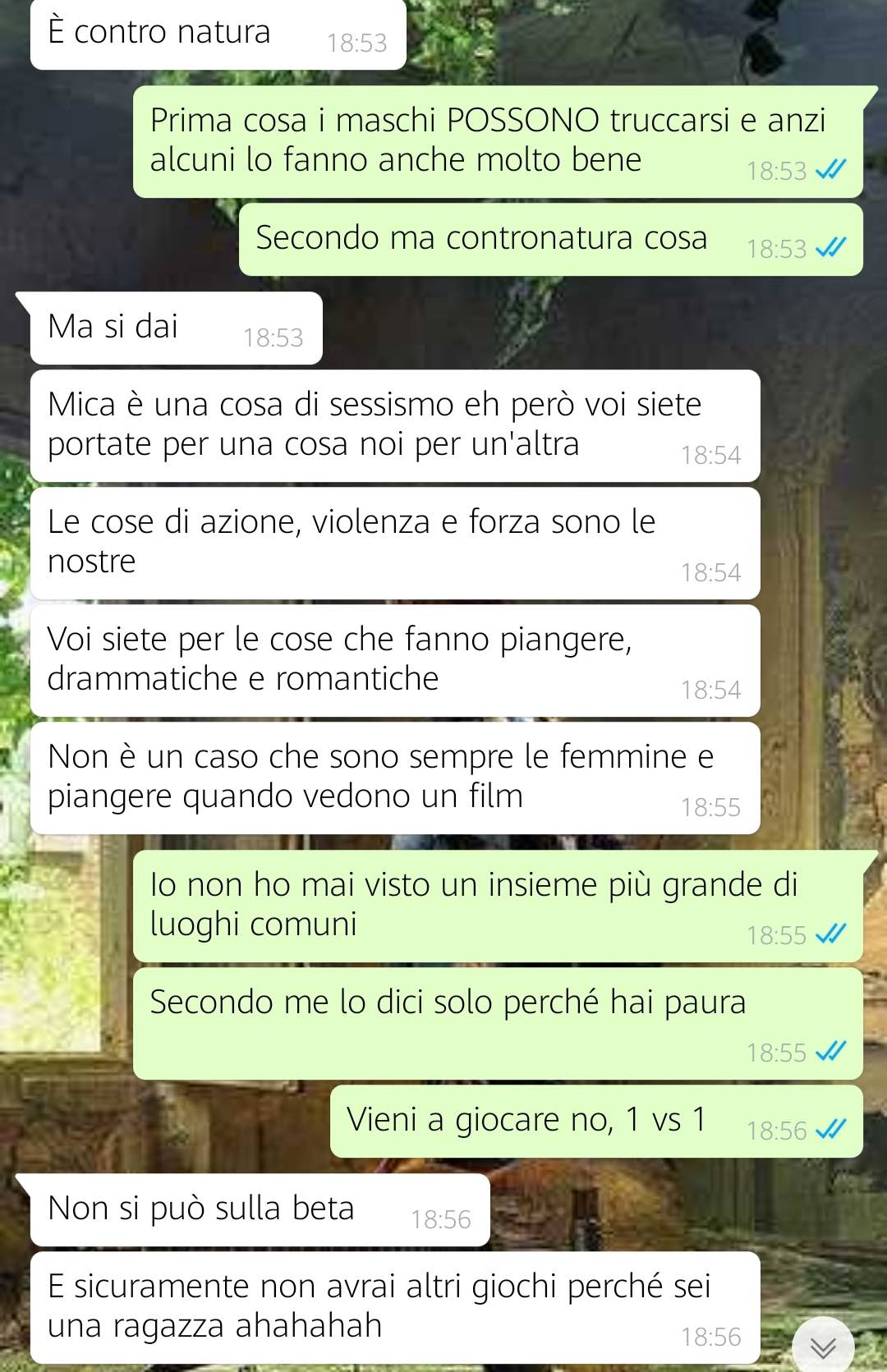Tap message 'Mica è una cosa di sessismo'
887x1372 pixels.
[395, 425]
